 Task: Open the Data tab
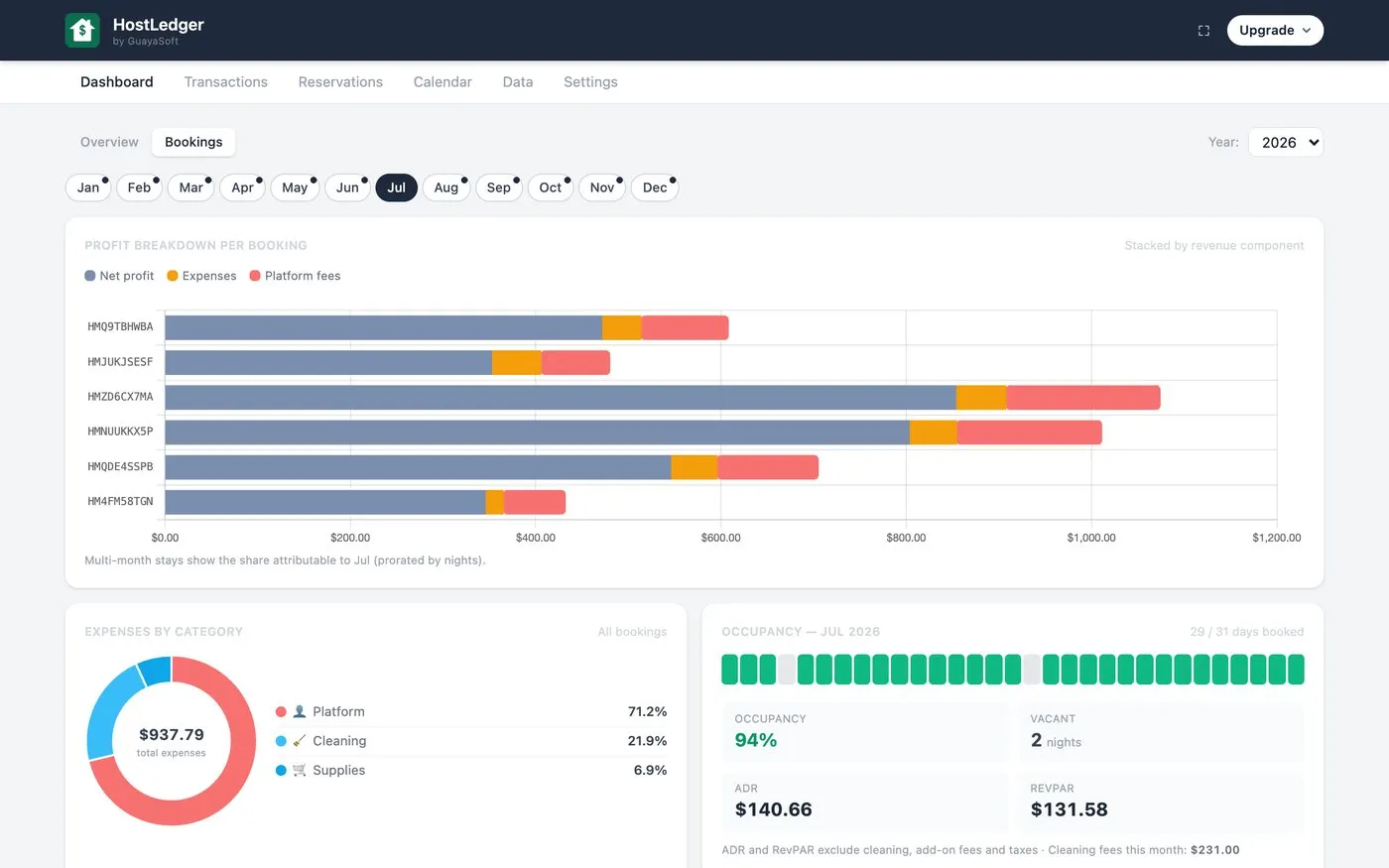tap(518, 82)
